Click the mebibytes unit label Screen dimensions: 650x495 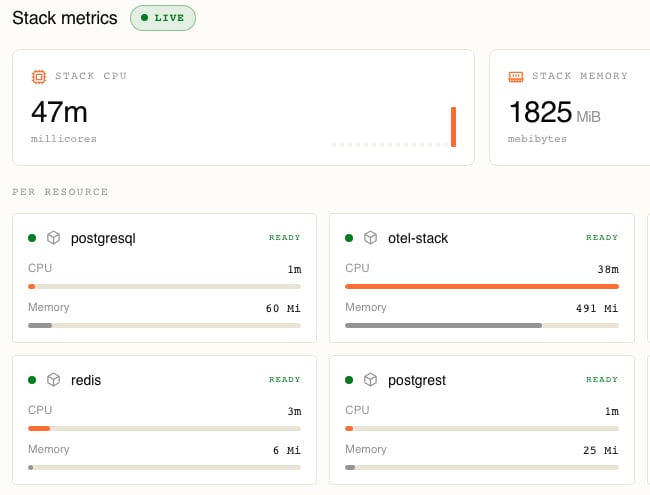[x=537, y=138]
